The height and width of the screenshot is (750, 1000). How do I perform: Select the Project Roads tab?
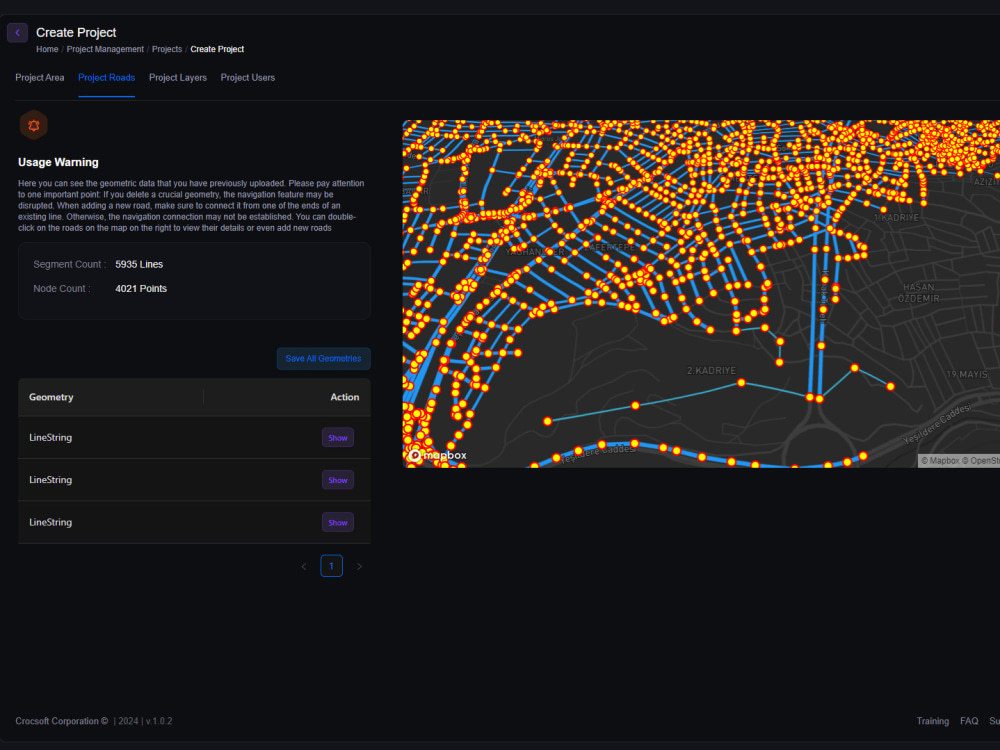[107, 78]
